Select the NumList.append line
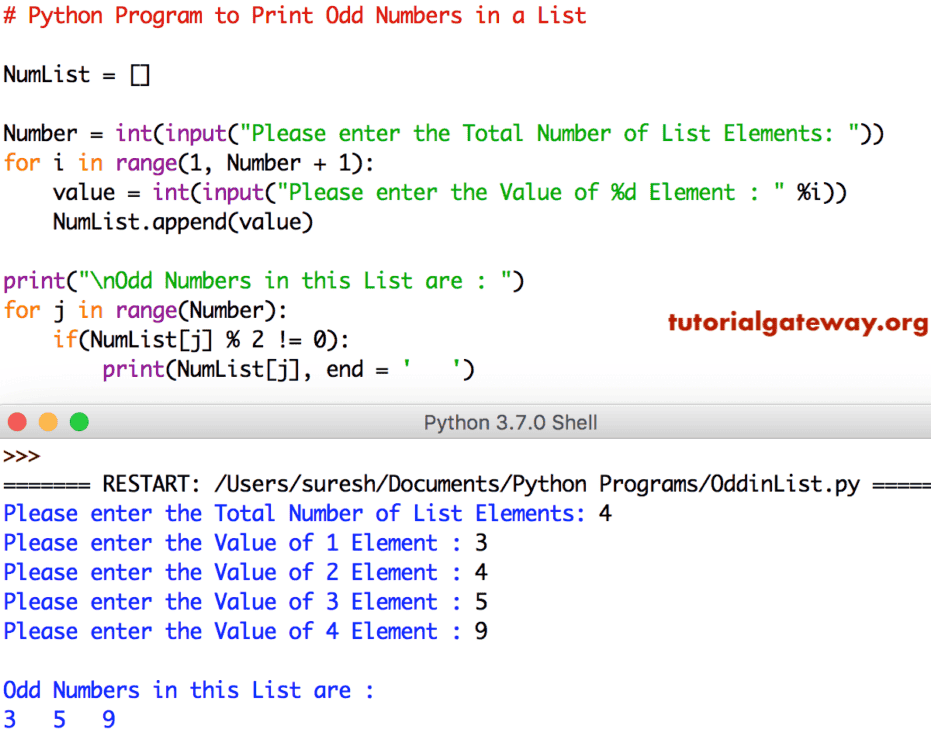This screenshot has width=931, height=733. (183, 222)
